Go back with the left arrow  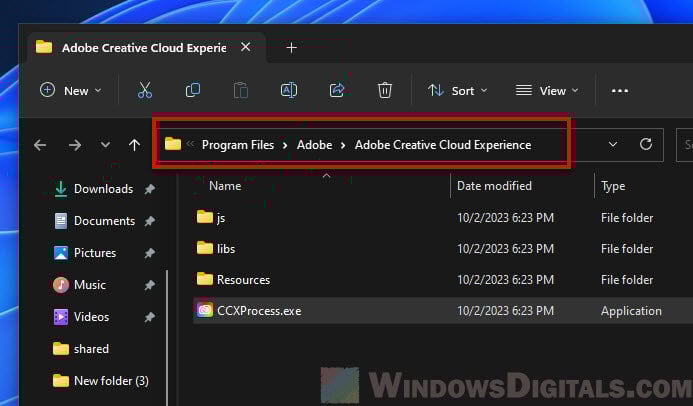point(40,145)
